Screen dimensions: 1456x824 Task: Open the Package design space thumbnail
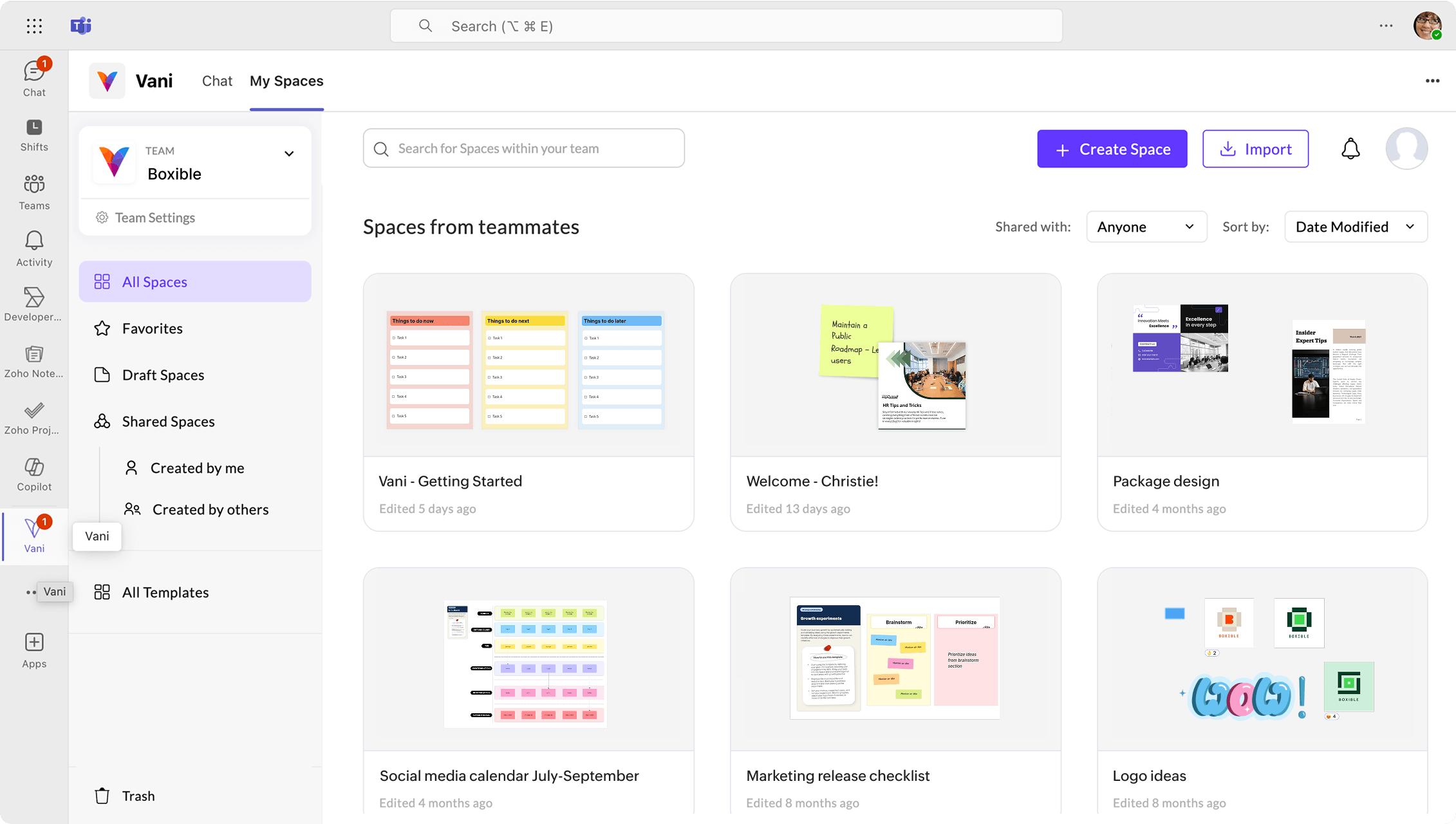coord(1262,365)
